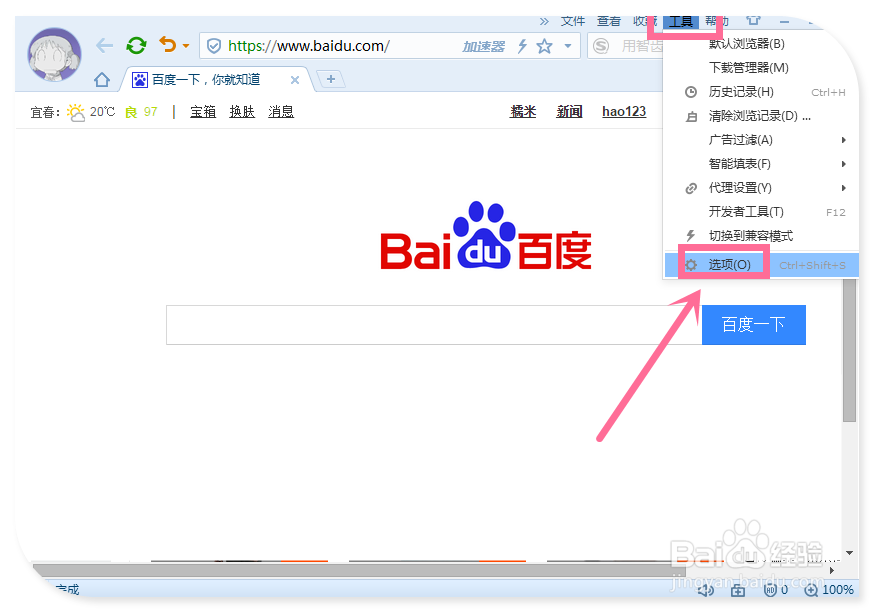Click the 20℃ temperature text
The width and height of the screenshot is (874, 612).
(x=103, y=112)
